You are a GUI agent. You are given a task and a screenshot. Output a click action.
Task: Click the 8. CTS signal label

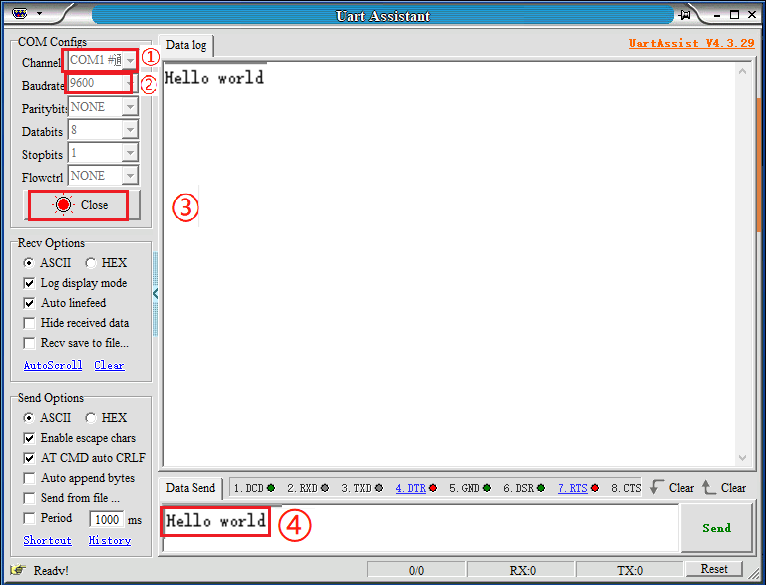pyautogui.click(x=626, y=488)
